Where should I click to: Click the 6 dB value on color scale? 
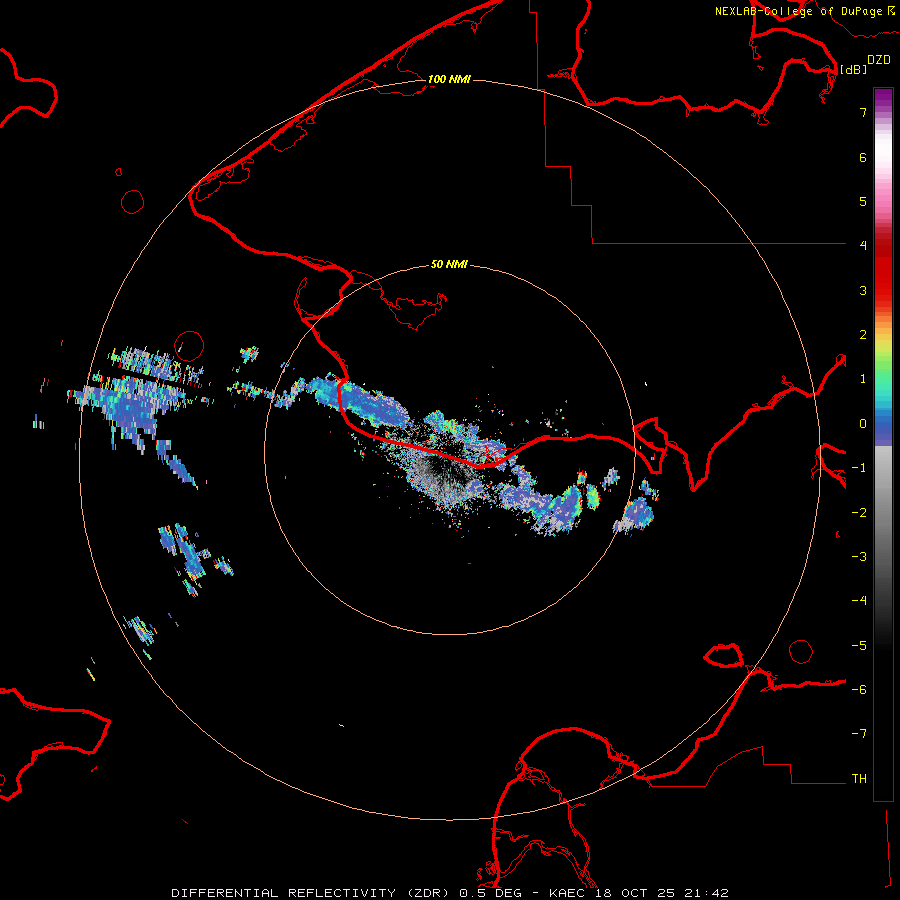click(x=863, y=157)
